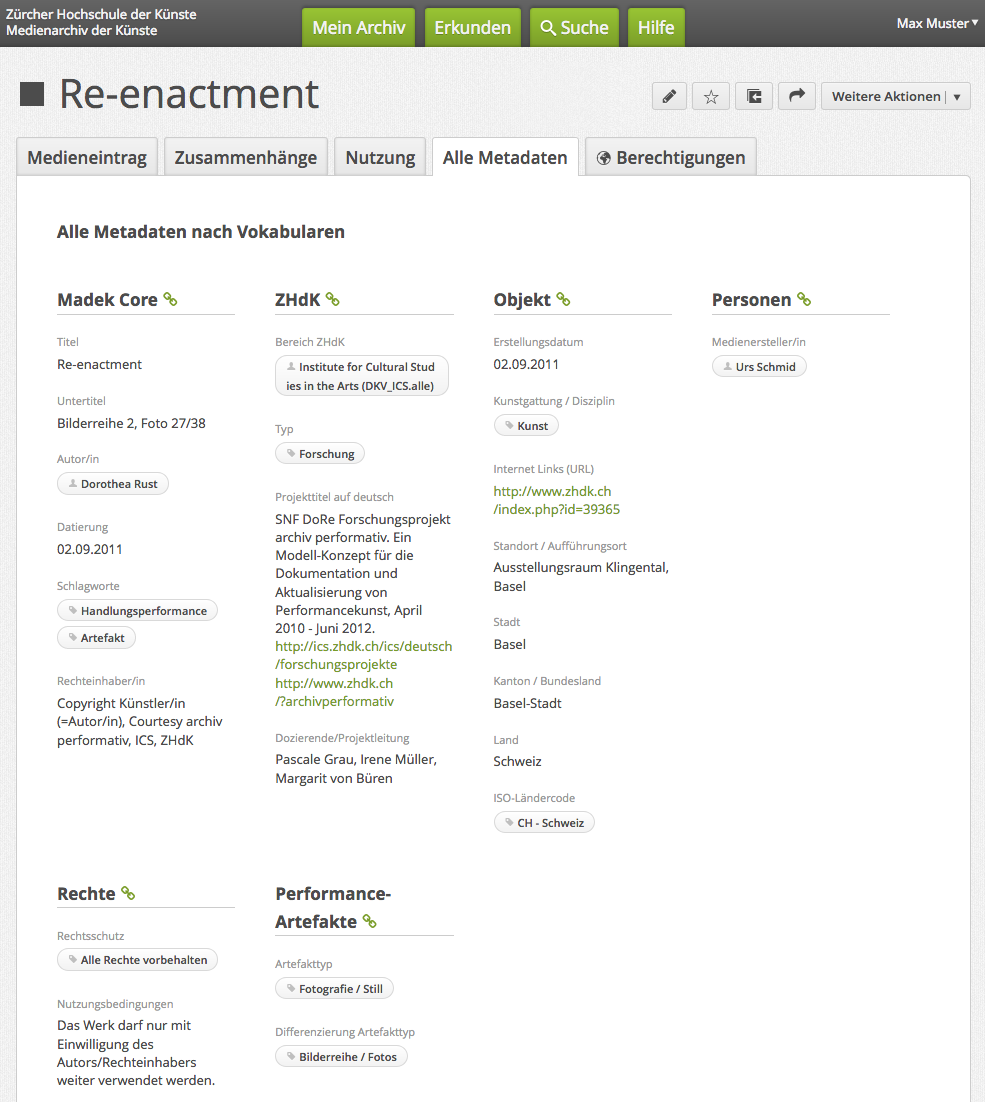Select the Dorothea Rust author tag

(x=113, y=484)
